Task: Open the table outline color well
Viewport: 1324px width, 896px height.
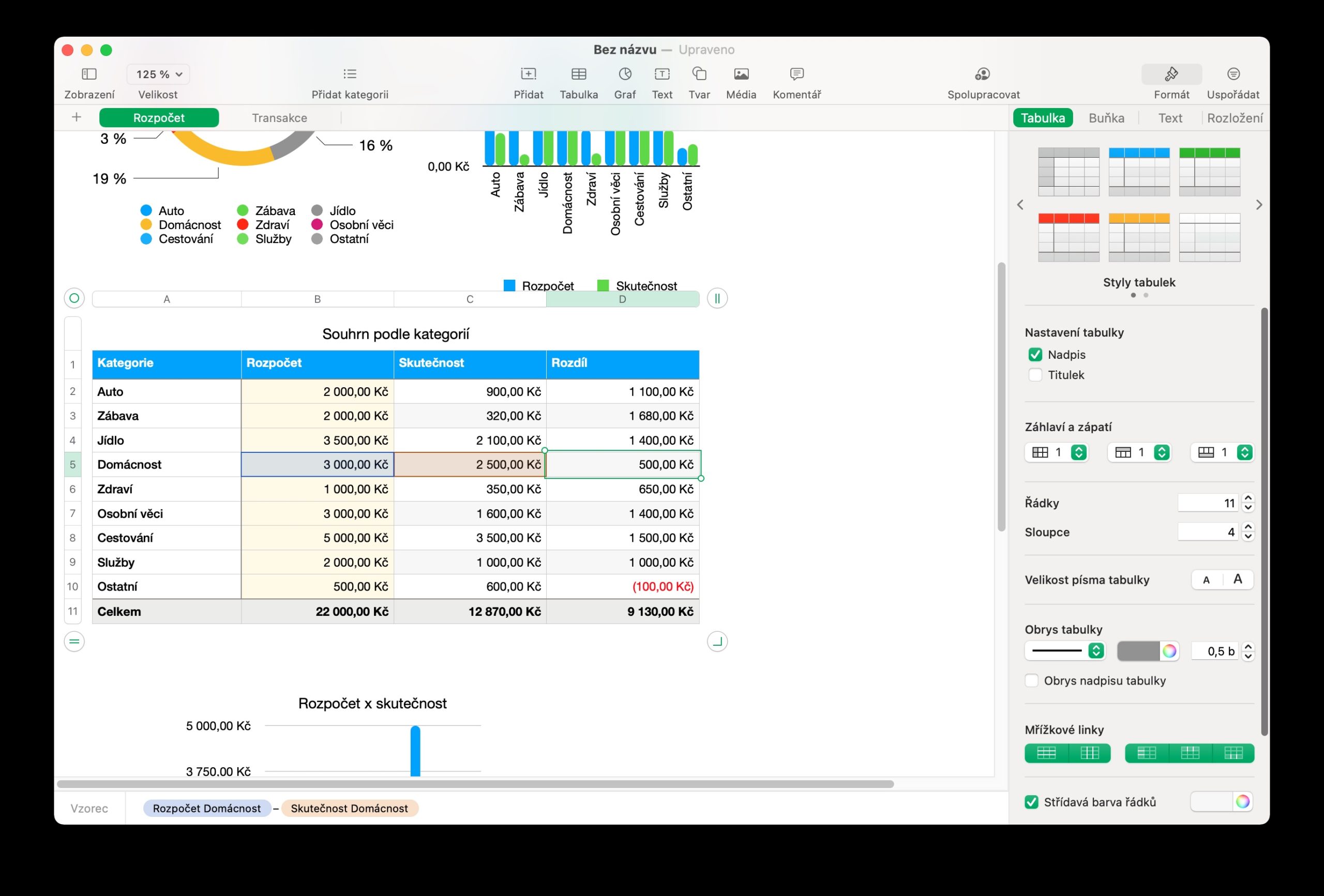Action: 1138,650
